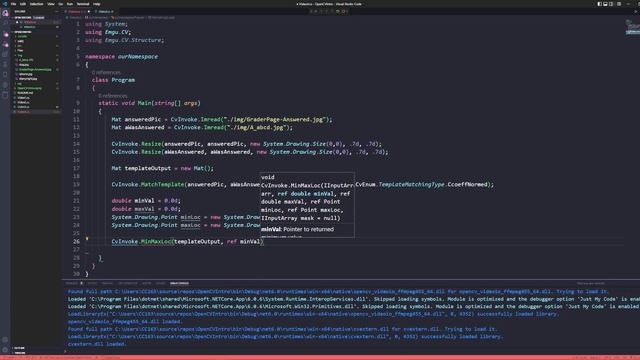This screenshot has height=360, width=640.
Task: Click the run button at editor top right
Action: tap(635, 11)
